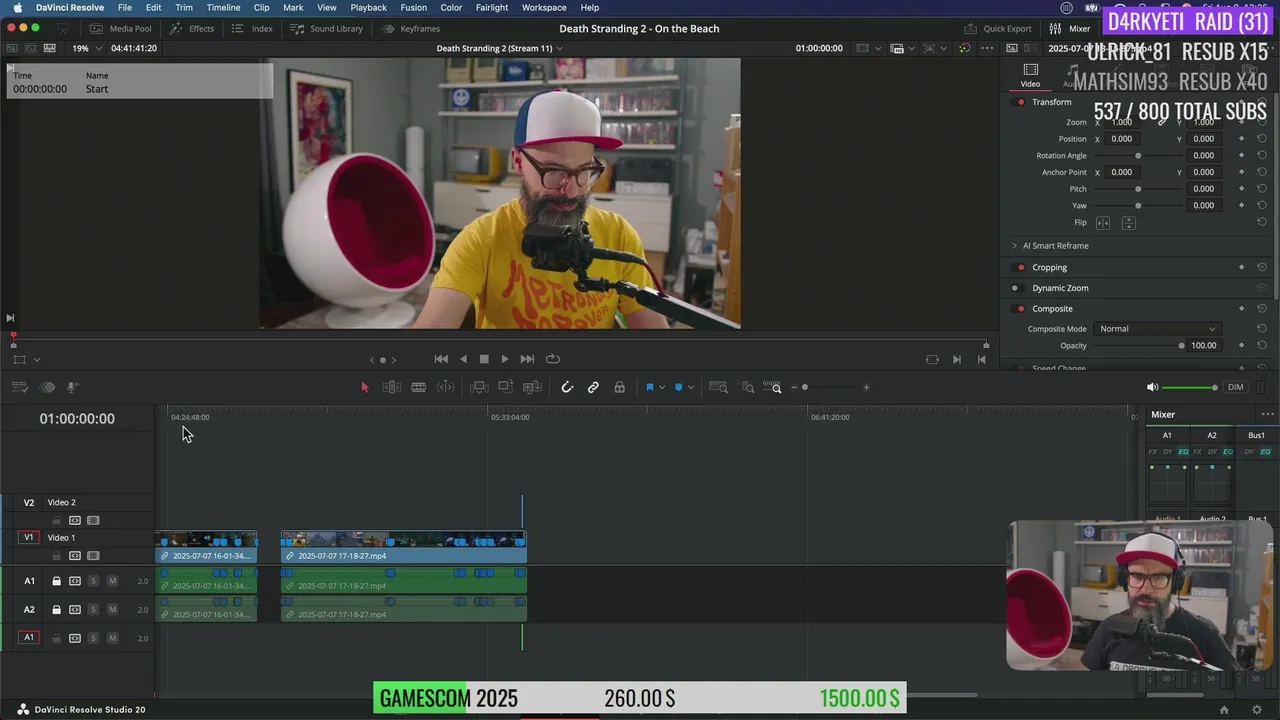
Task: Click the Replace Clip icon
Action: [x=532, y=387]
